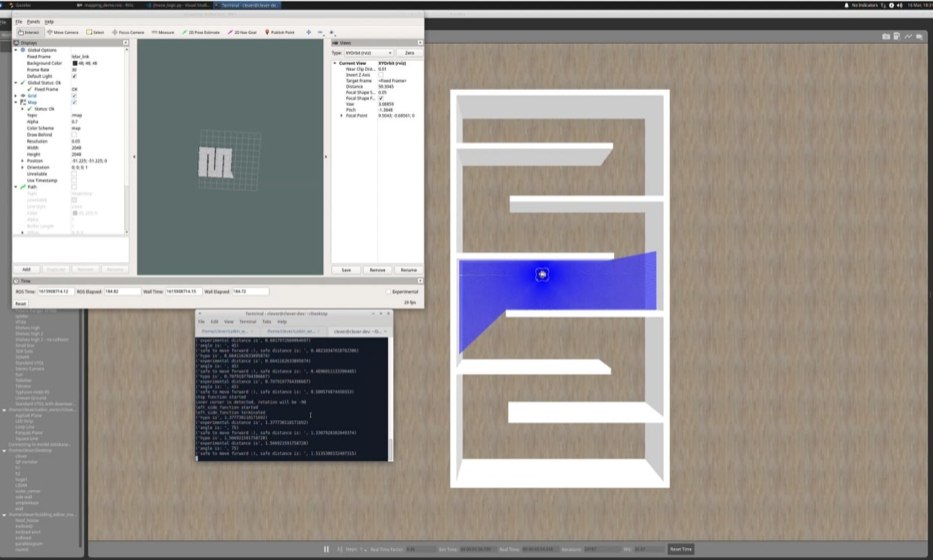933x560 pixels.
Task: Toggle the Grid display checkbox
Action: 74,96
